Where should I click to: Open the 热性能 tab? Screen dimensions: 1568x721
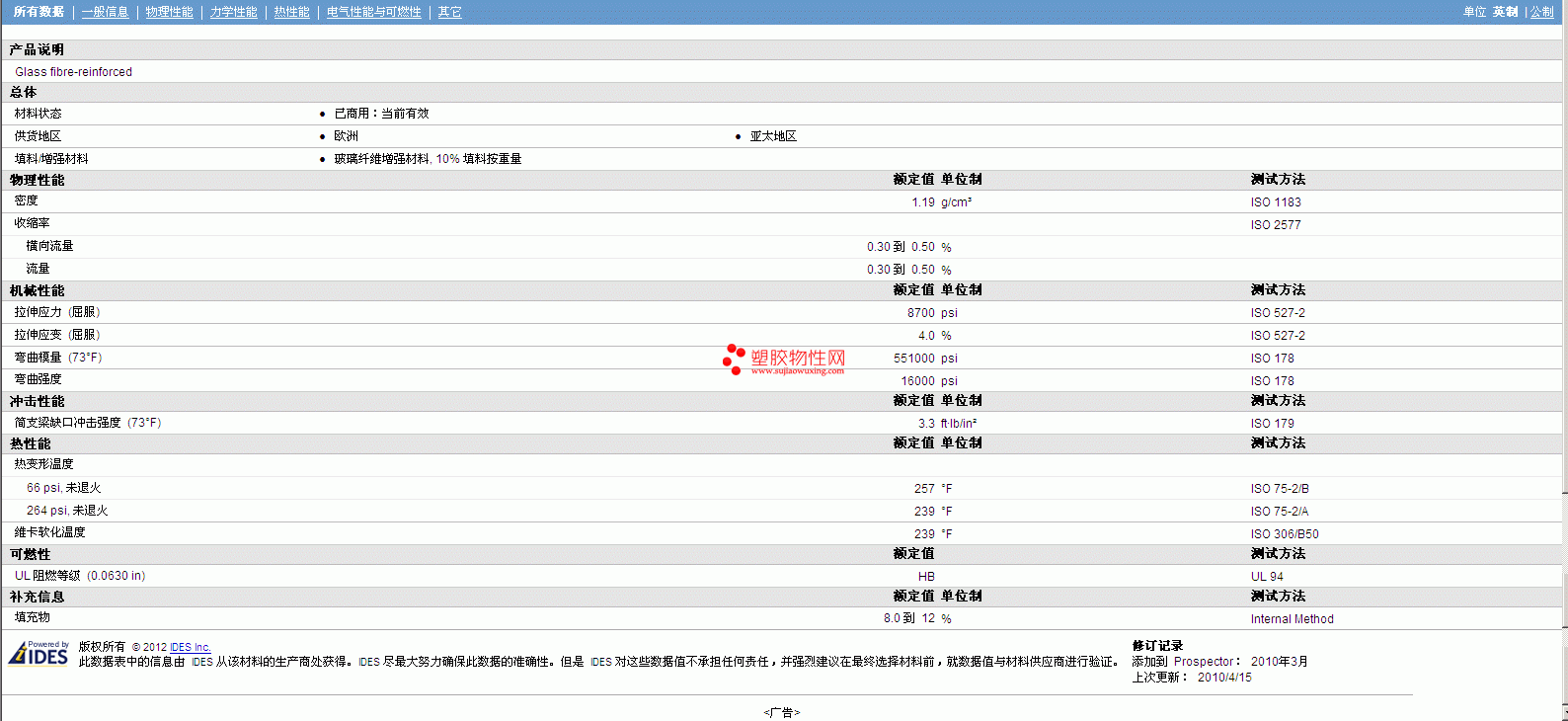[291, 12]
